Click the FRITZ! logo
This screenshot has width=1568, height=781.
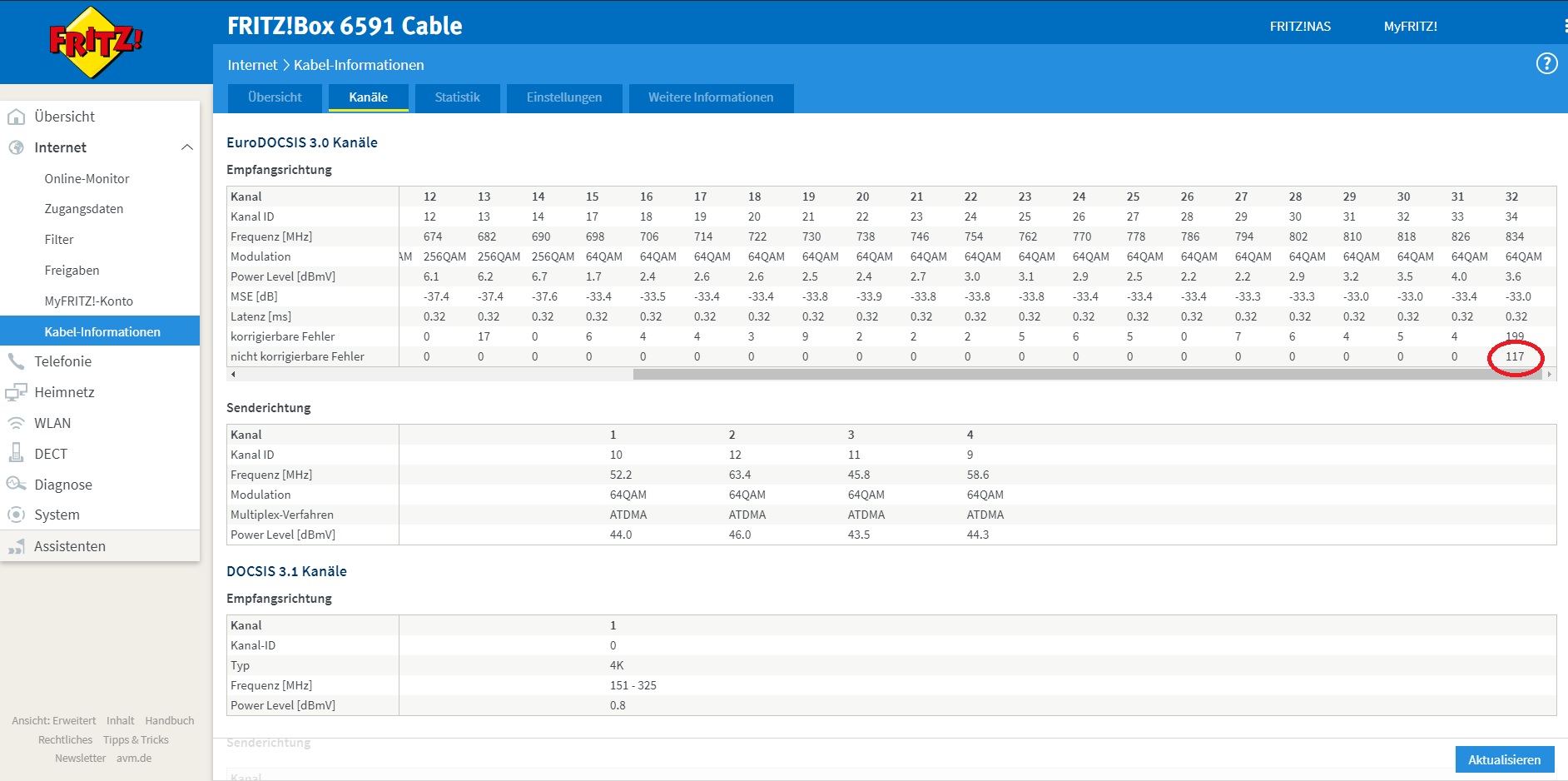96,42
